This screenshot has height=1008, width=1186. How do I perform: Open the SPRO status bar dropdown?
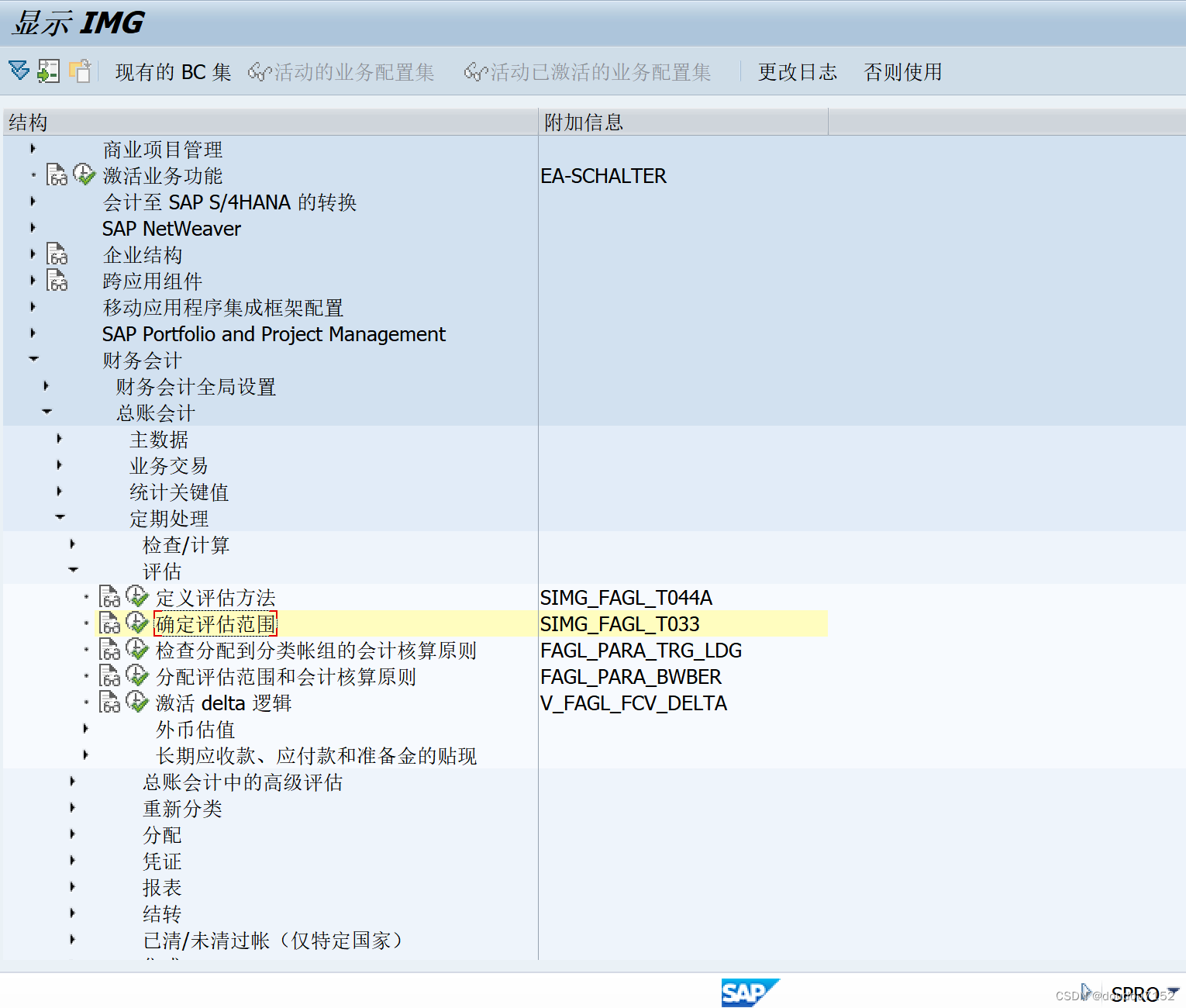(1172, 992)
